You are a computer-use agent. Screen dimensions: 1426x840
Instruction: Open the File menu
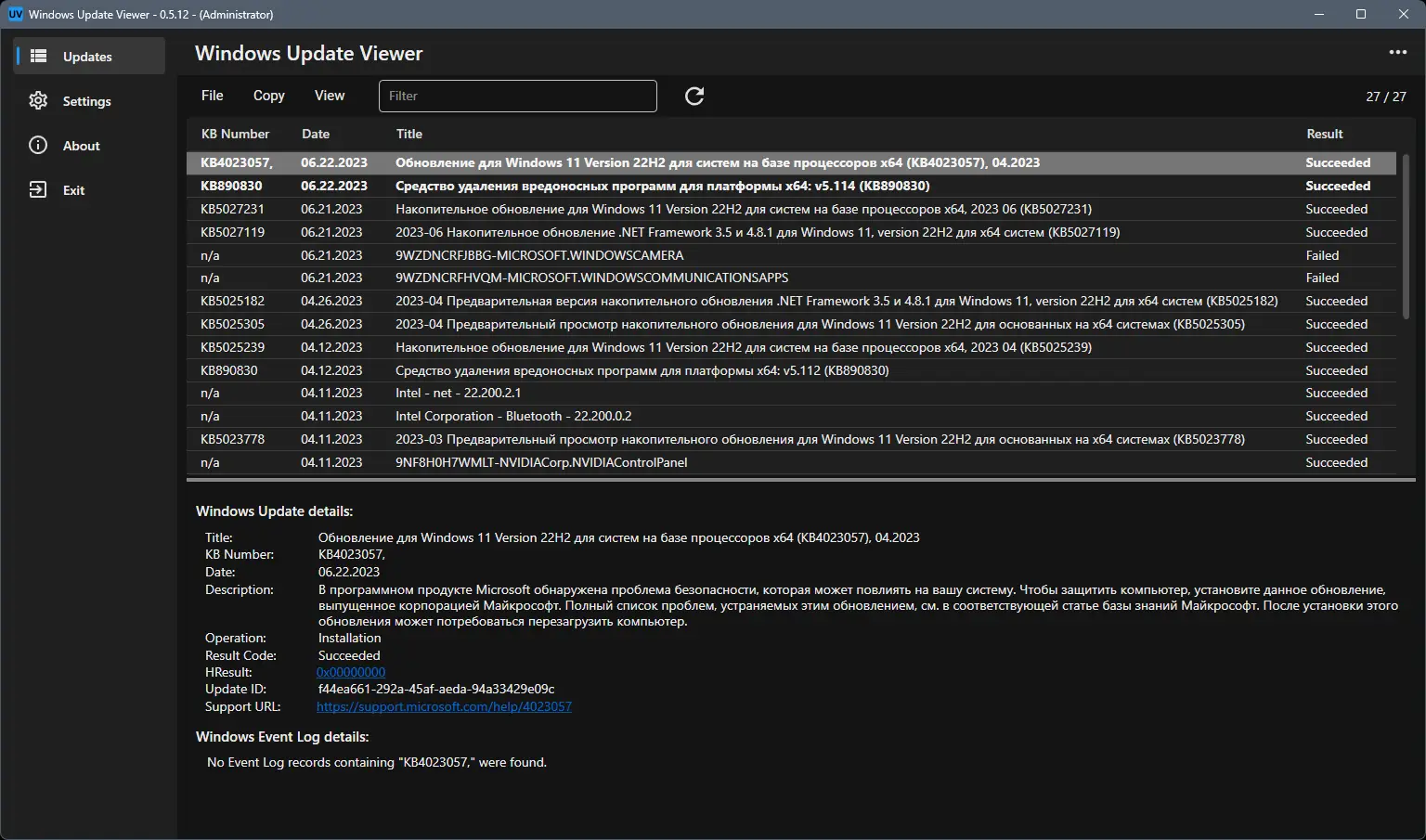(x=212, y=96)
